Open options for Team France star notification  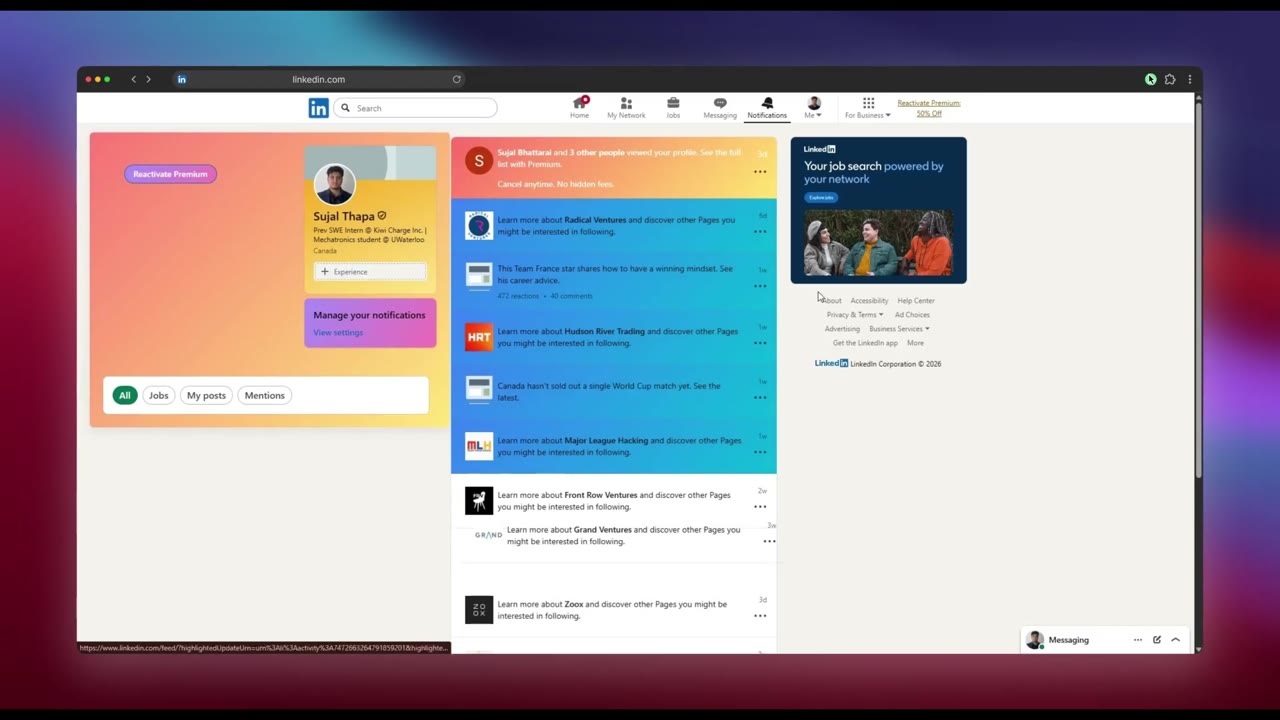point(760,286)
